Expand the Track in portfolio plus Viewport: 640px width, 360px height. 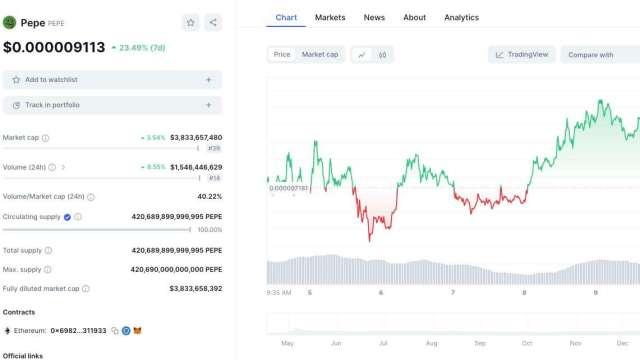[x=209, y=105]
